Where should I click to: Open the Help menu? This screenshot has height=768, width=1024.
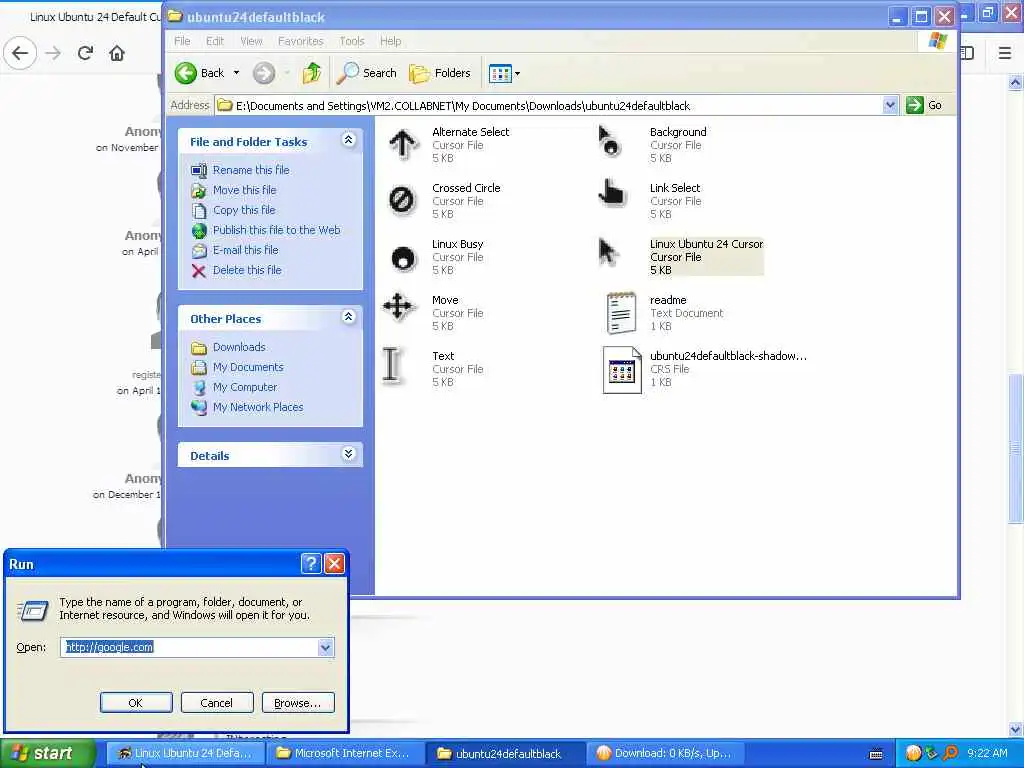391,41
